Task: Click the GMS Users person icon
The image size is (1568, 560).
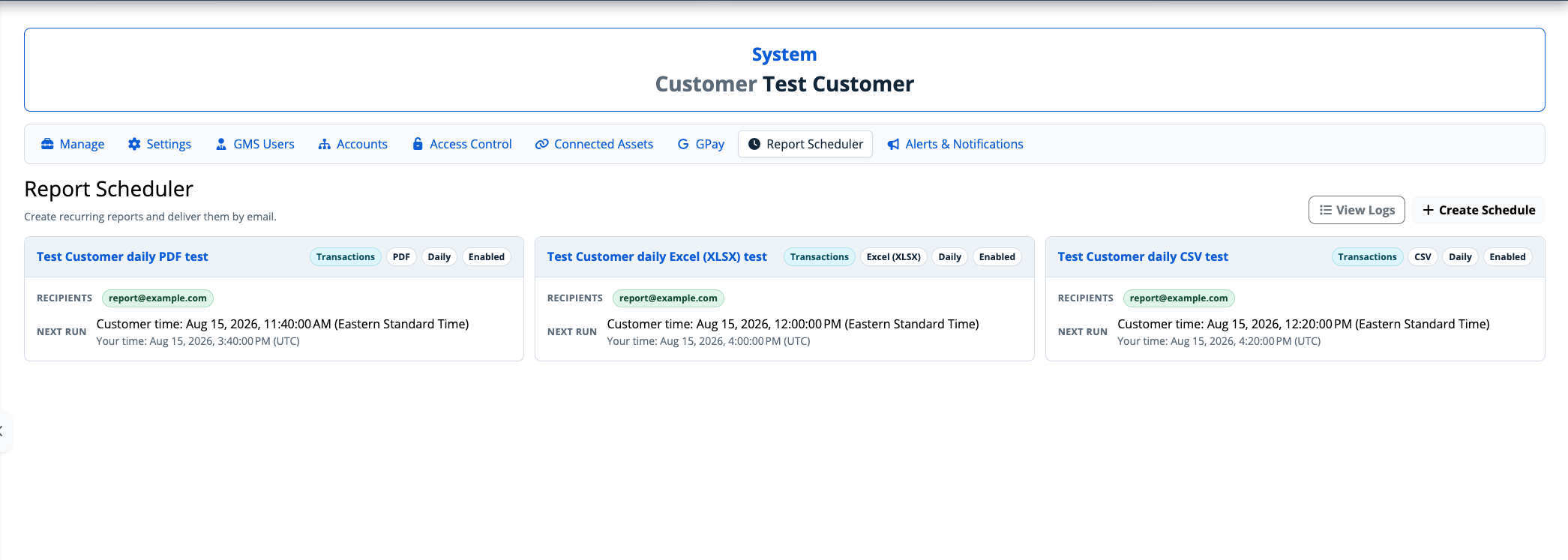Action: [x=221, y=144]
